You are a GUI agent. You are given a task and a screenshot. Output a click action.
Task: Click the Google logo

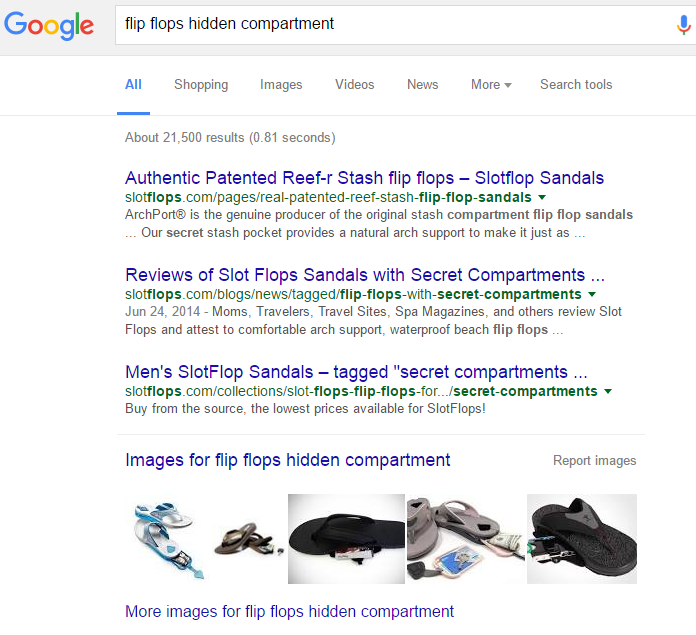click(49, 25)
